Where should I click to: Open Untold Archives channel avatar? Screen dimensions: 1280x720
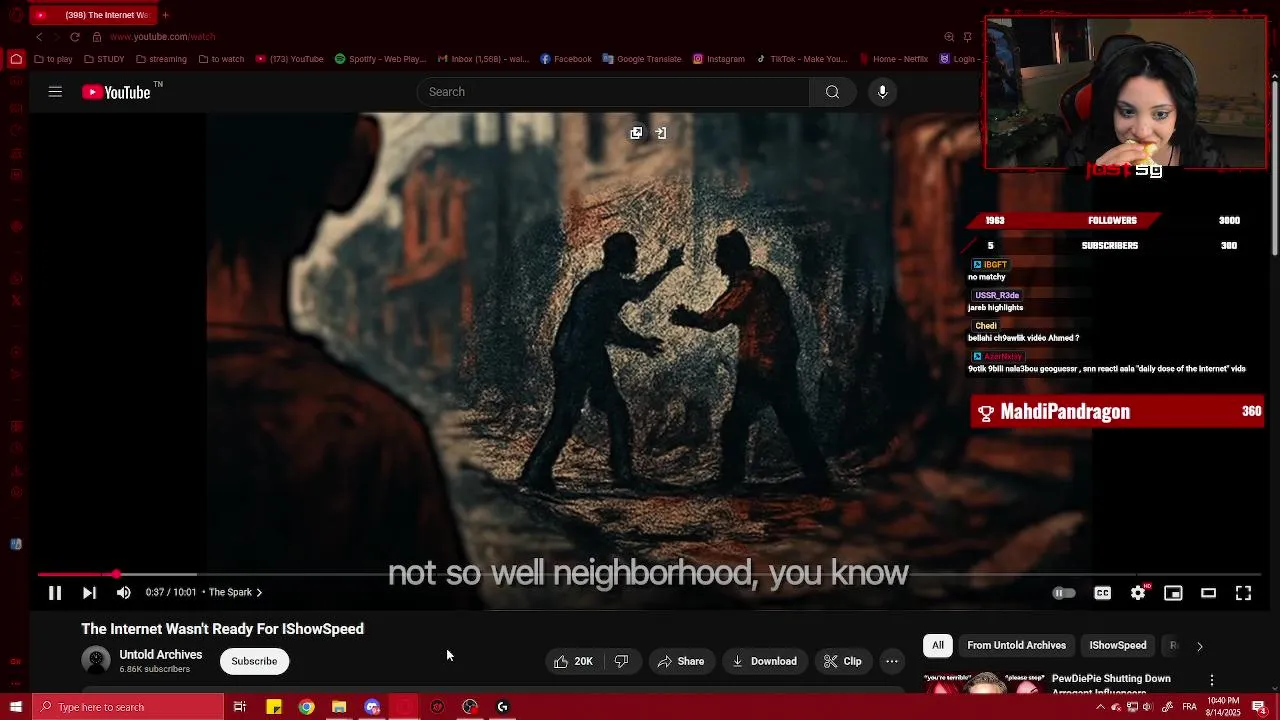click(x=96, y=661)
